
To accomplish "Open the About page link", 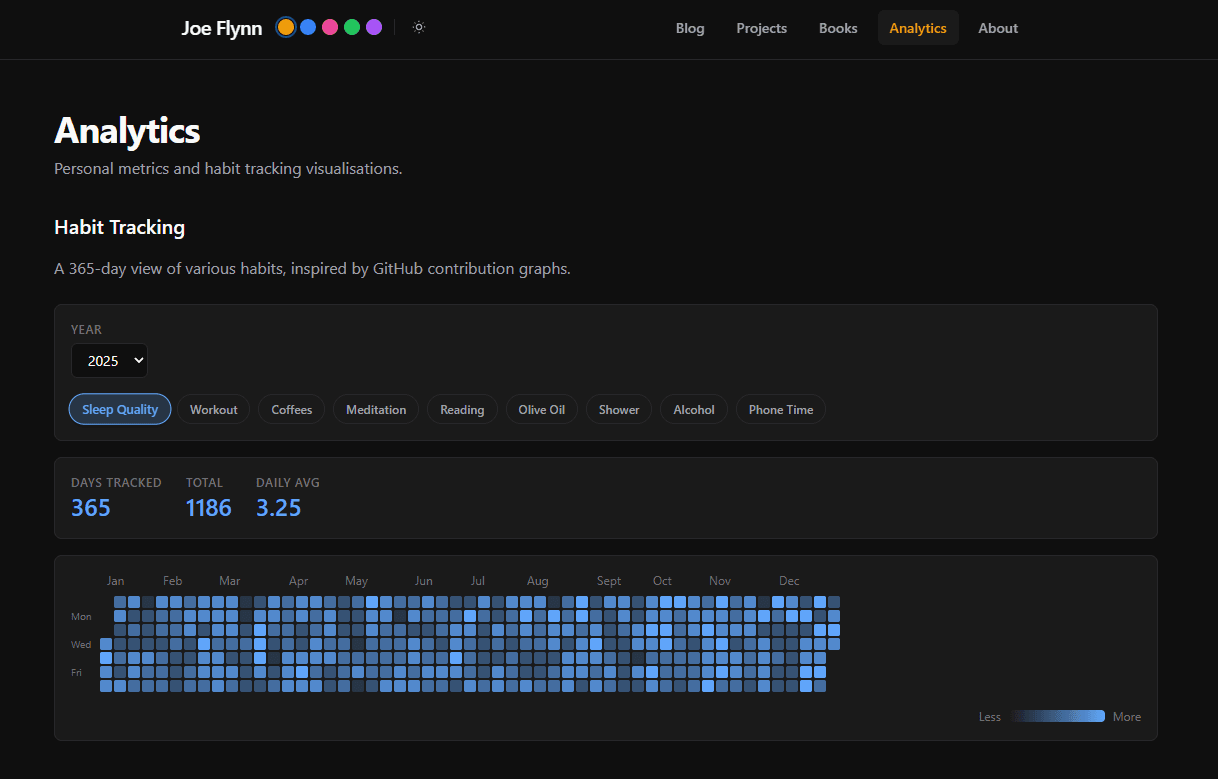I will click(x=998, y=28).
